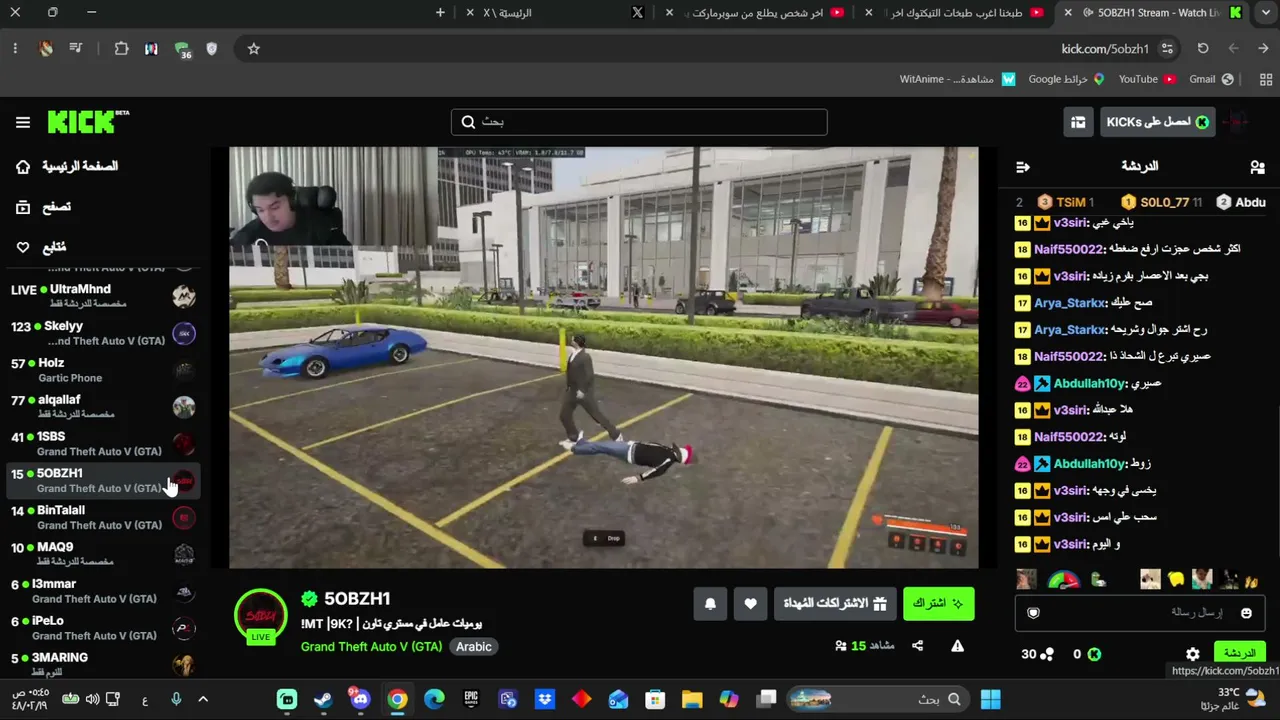
Task: Click the extension icon with badge 36
Action: tap(182, 49)
